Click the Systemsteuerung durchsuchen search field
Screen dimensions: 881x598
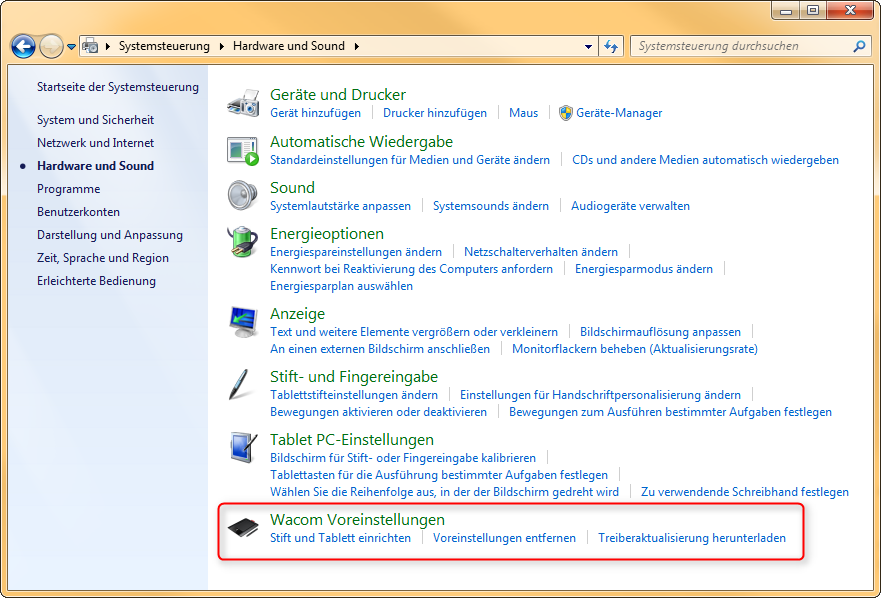pos(740,46)
